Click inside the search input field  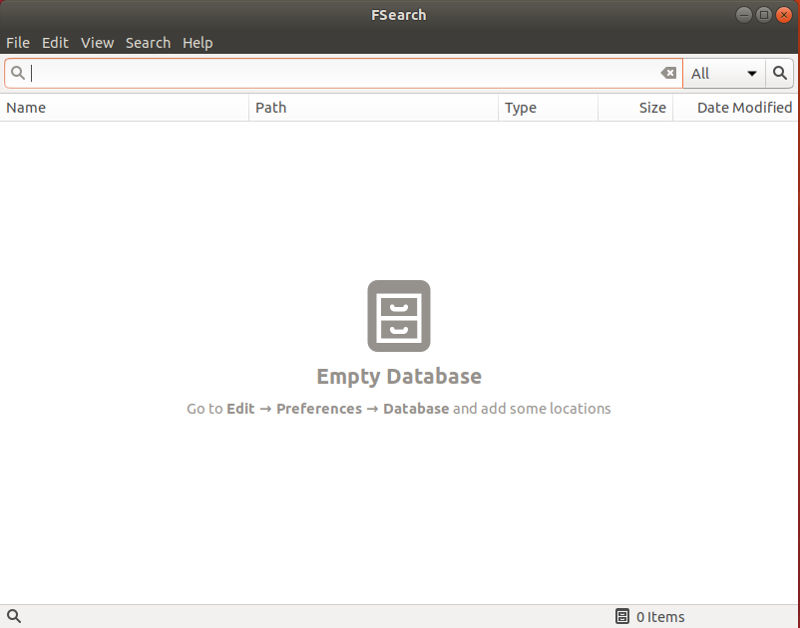[x=300, y=73]
